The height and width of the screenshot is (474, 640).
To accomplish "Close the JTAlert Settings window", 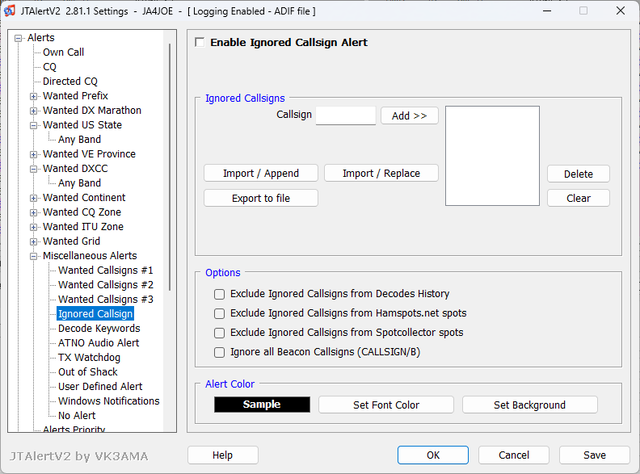I will coord(620,11).
